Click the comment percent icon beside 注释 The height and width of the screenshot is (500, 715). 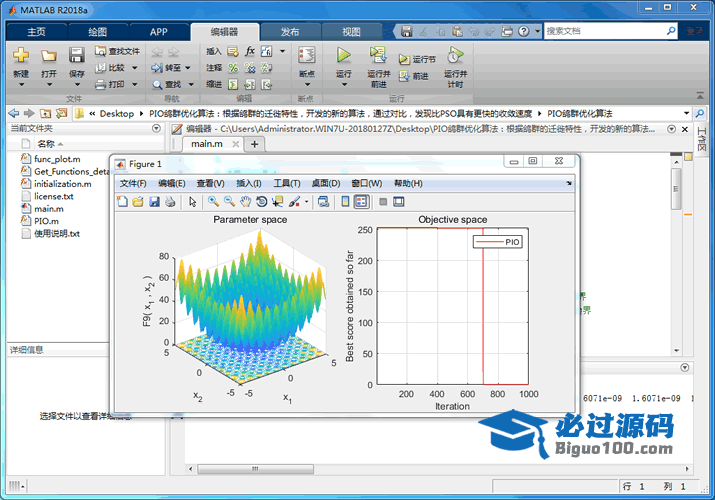pos(233,68)
